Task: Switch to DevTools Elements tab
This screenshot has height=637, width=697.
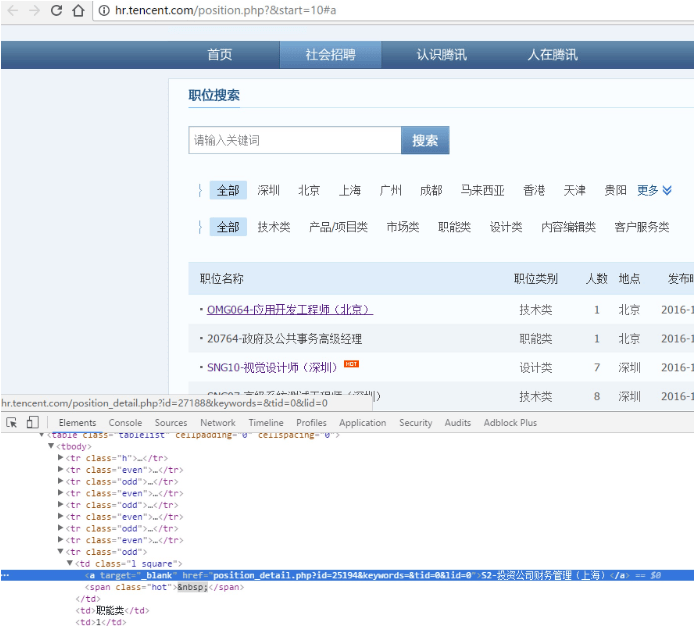Action: tap(77, 423)
